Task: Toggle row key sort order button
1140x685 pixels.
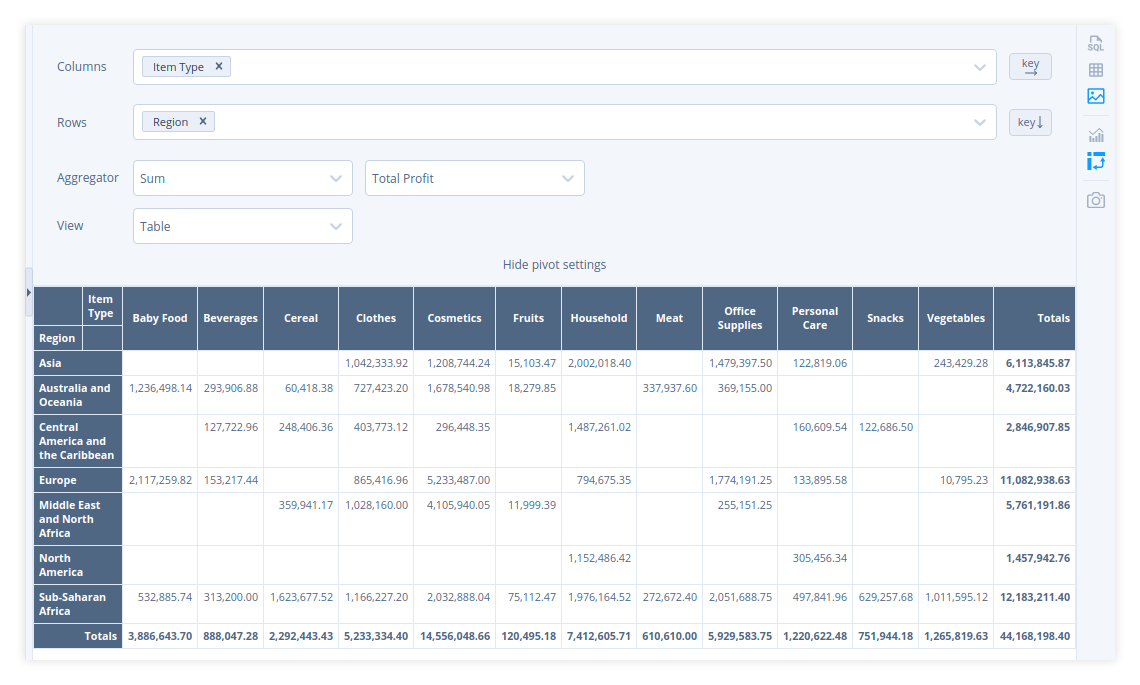Action: pyautogui.click(x=1030, y=123)
